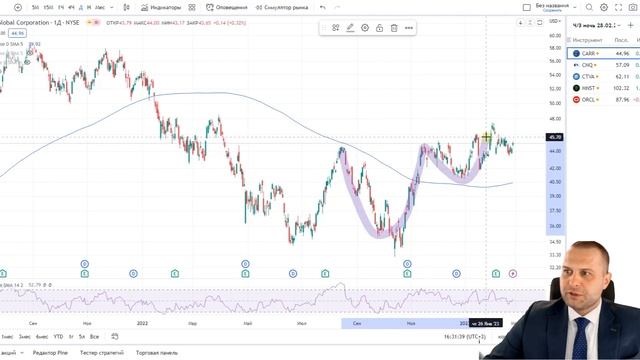This screenshot has width=640, height=360.
Task: Open the Редактор Pine tab
Action: (x=50, y=353)
